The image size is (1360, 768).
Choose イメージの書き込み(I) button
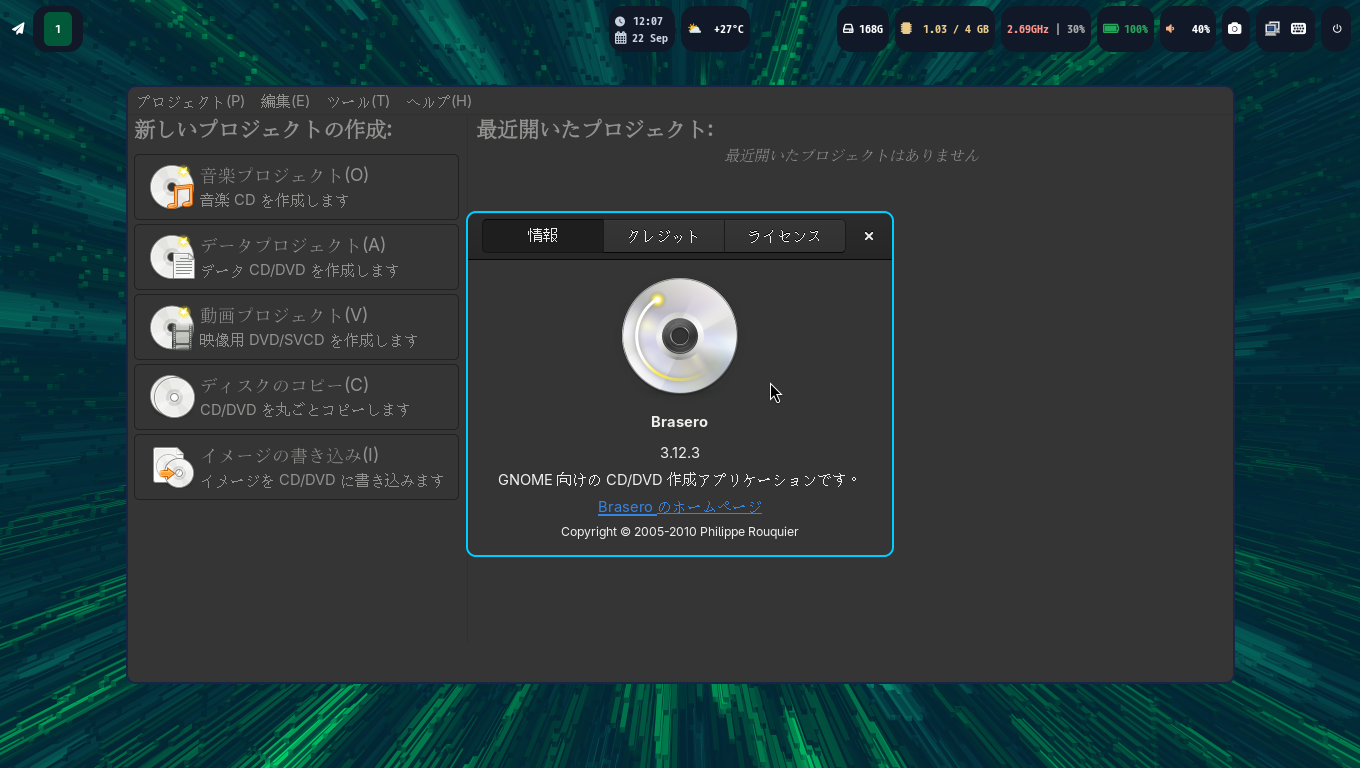(296, 467)
